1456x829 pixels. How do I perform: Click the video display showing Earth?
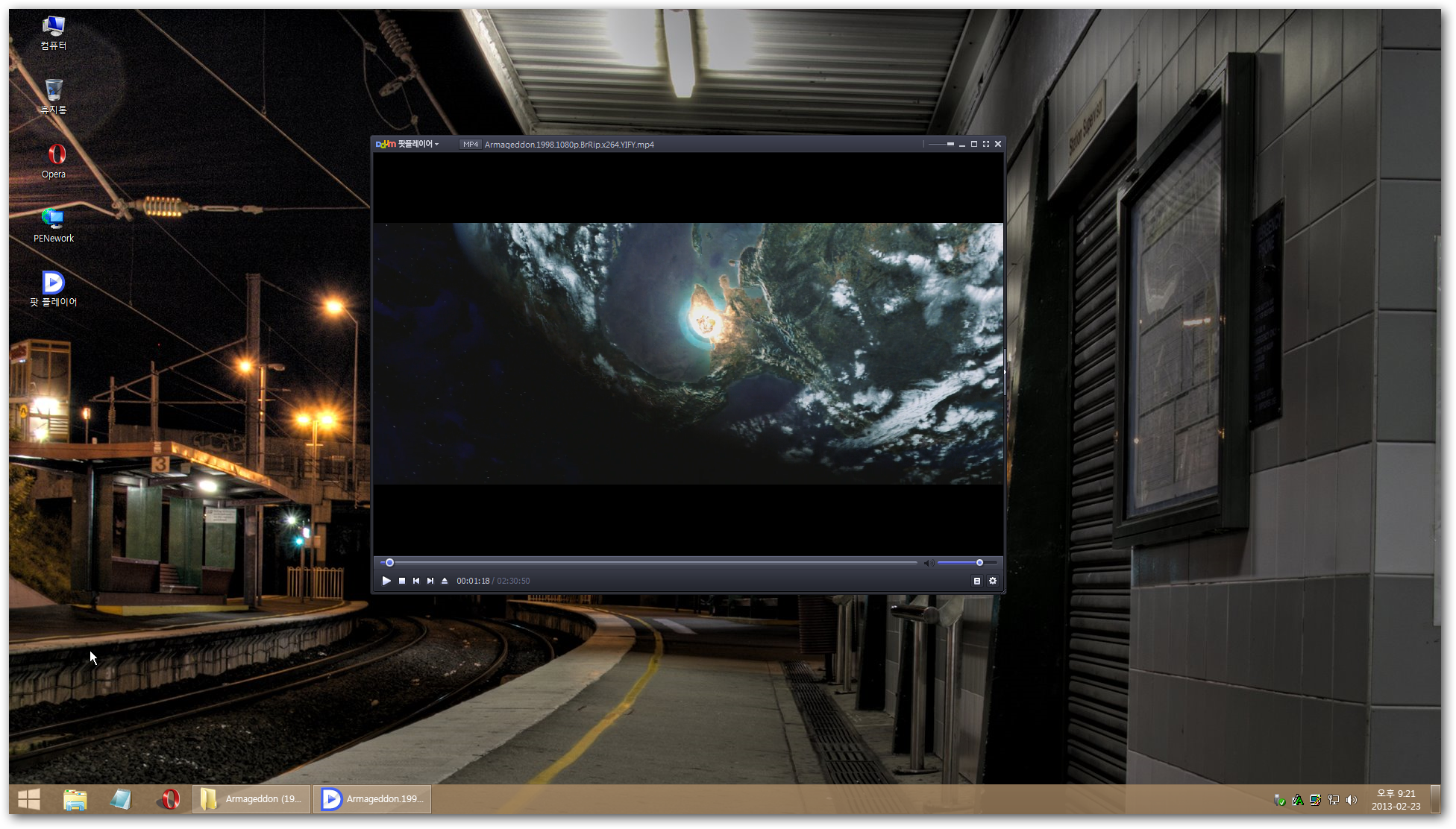click(x=688, y=353)
